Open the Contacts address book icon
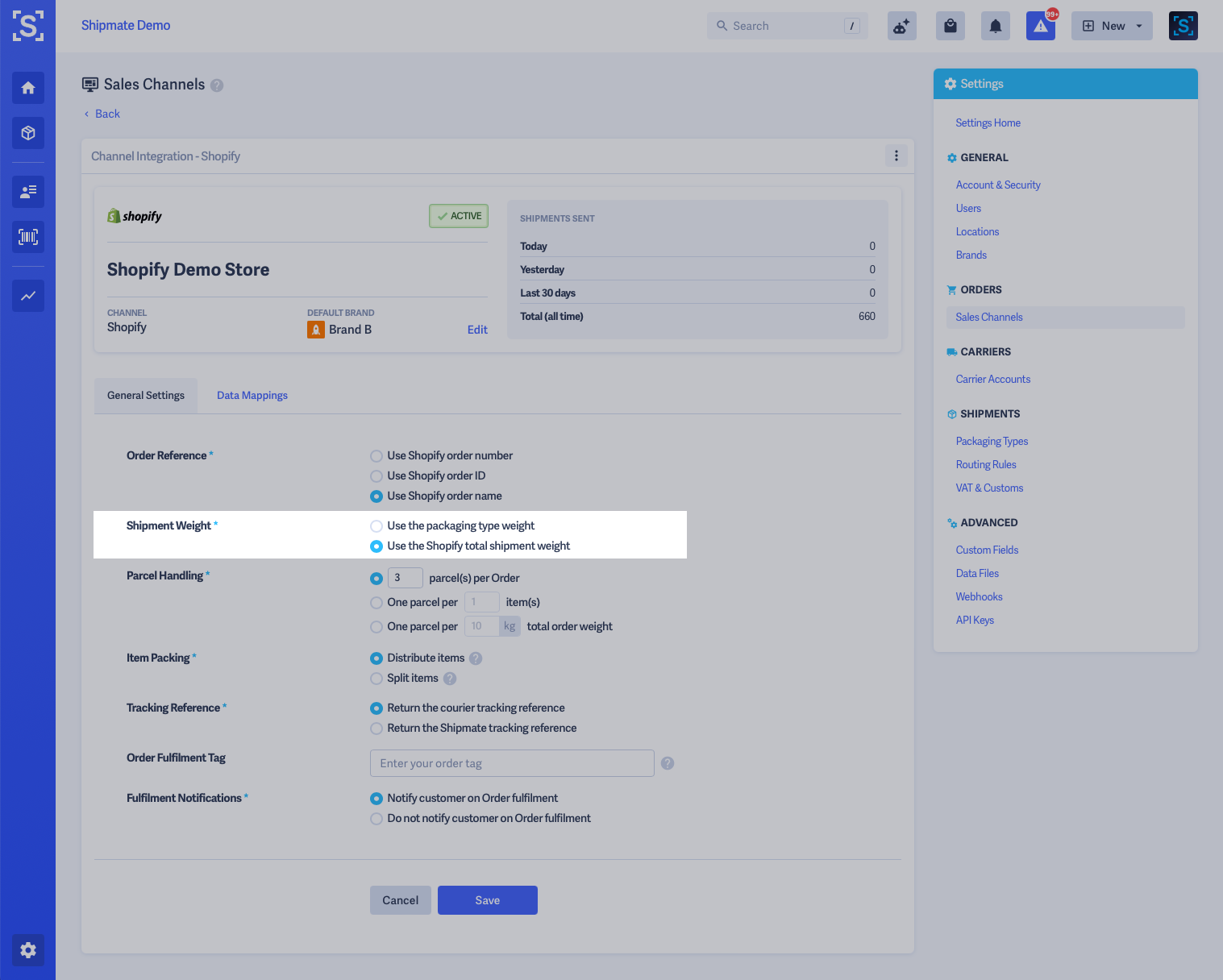Viewport: 1223px width, 980px height. pyautogui.click(x=27, y=192)
